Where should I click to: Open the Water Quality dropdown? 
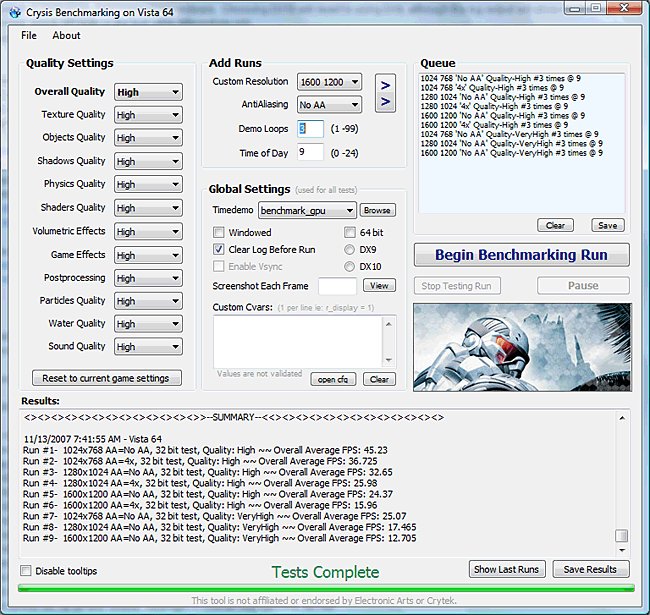(x=148, y=323)
